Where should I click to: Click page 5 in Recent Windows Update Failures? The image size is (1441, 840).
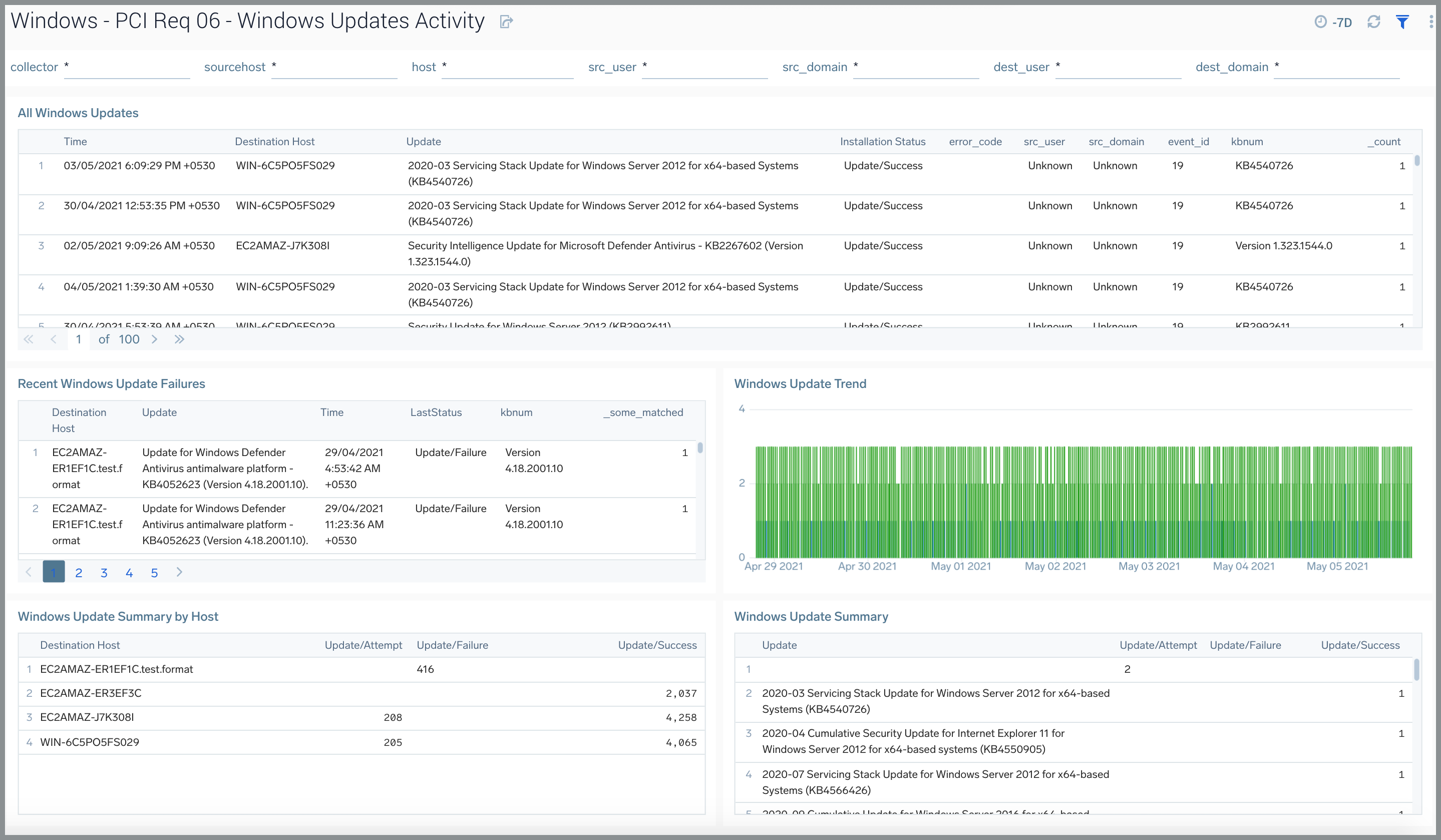[154, 572]
